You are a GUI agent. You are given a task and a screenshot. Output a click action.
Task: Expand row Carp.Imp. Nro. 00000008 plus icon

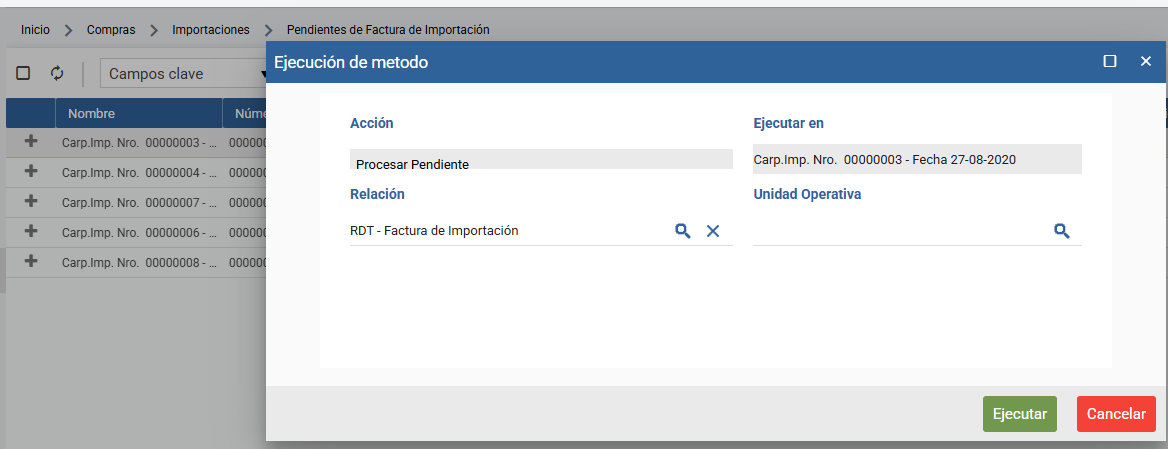[30, 262]
